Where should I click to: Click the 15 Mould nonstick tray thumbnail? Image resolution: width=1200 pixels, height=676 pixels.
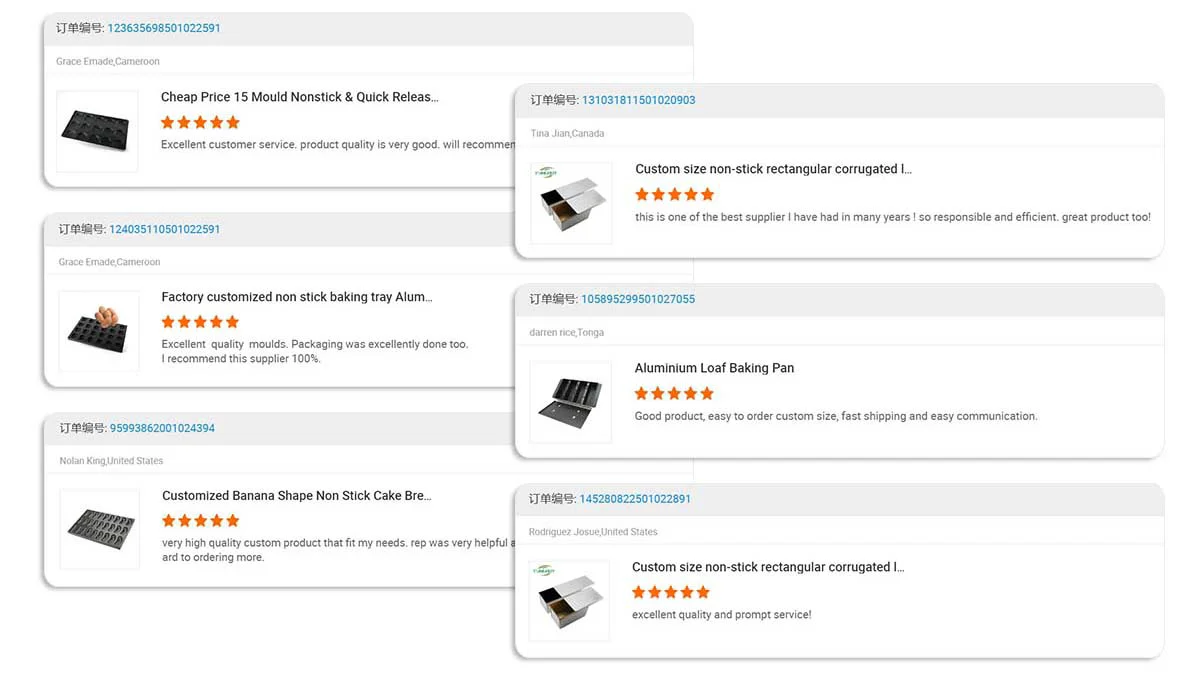click(97, 131)
